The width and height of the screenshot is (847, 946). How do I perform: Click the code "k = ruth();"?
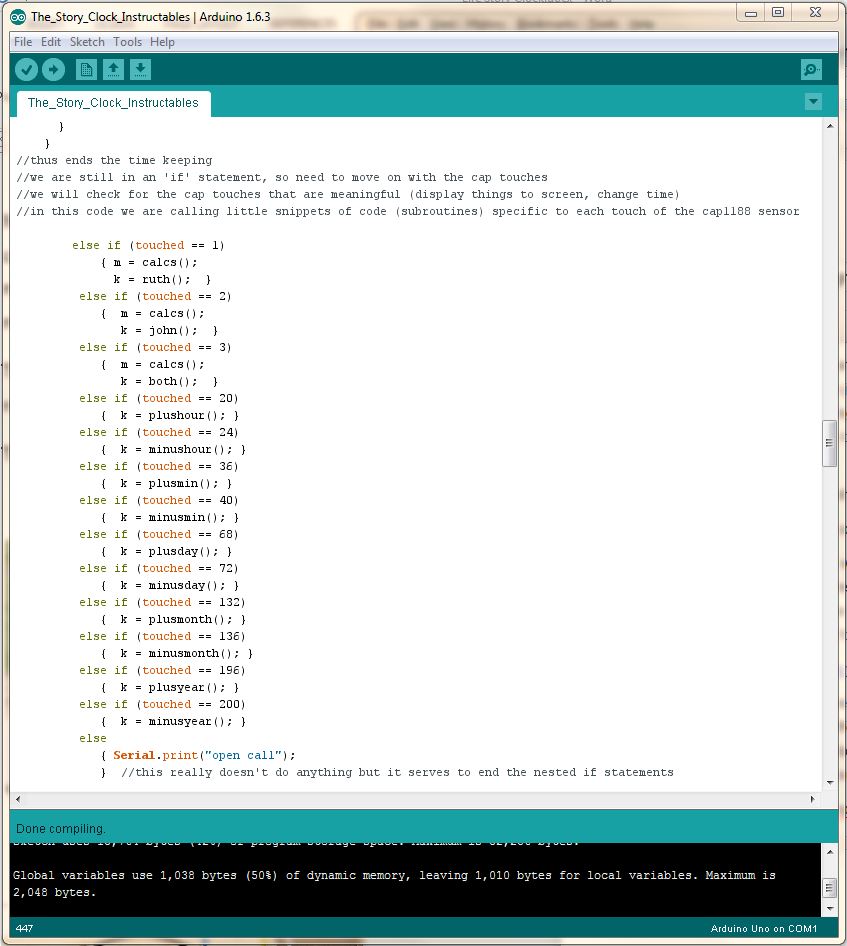click(x=151, y=279)
